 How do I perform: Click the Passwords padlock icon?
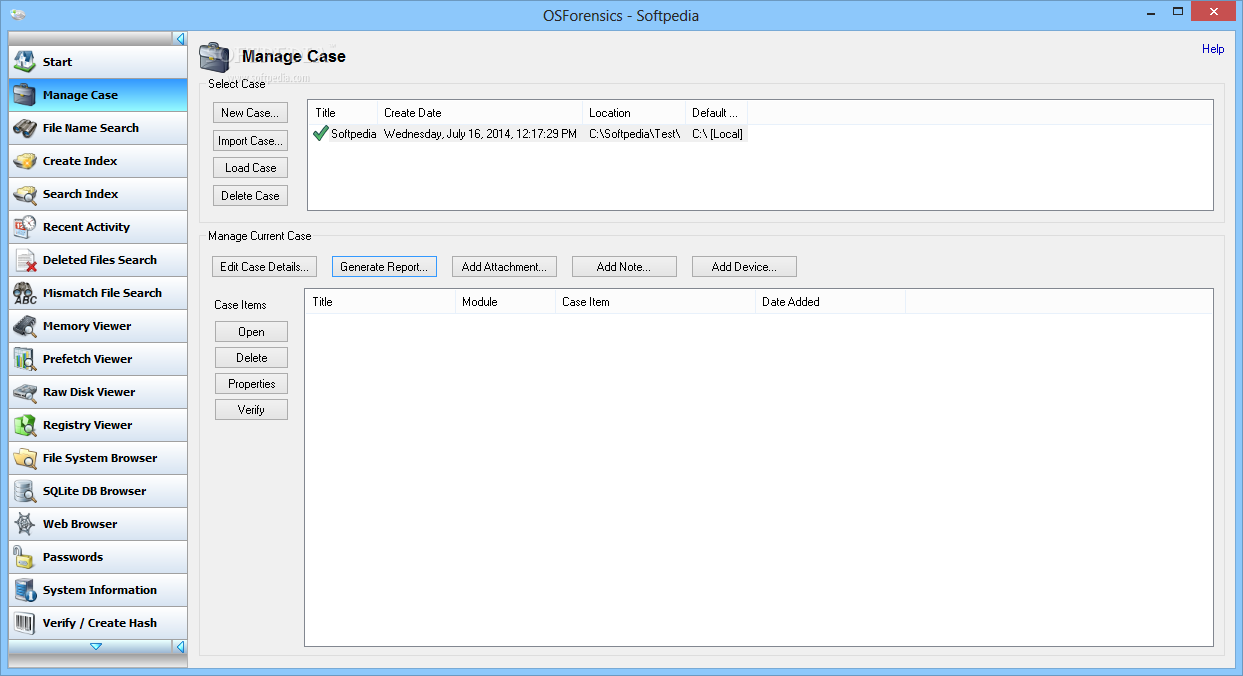(25, 557)
